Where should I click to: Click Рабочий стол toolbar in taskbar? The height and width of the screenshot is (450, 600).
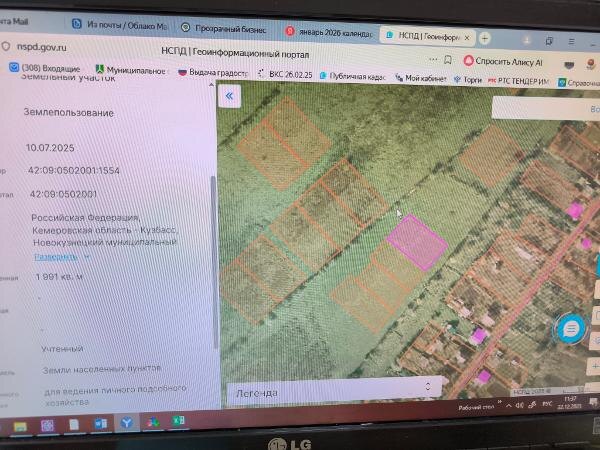(x=476, y=407)
